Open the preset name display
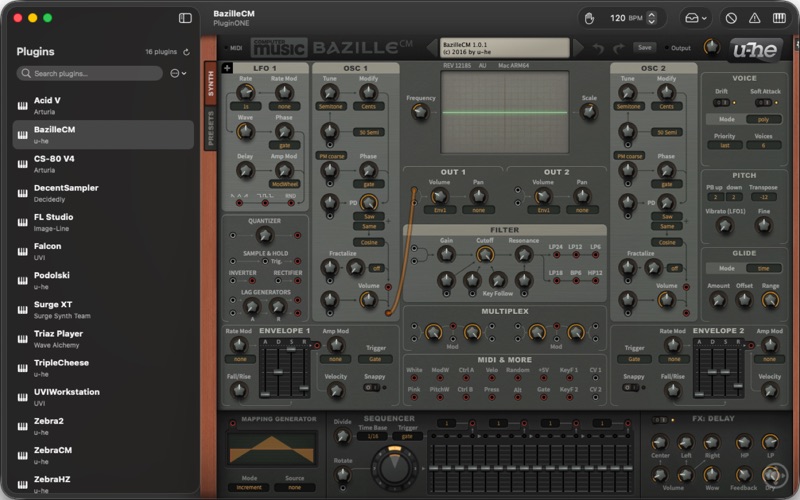 click(x=505, y=48)
